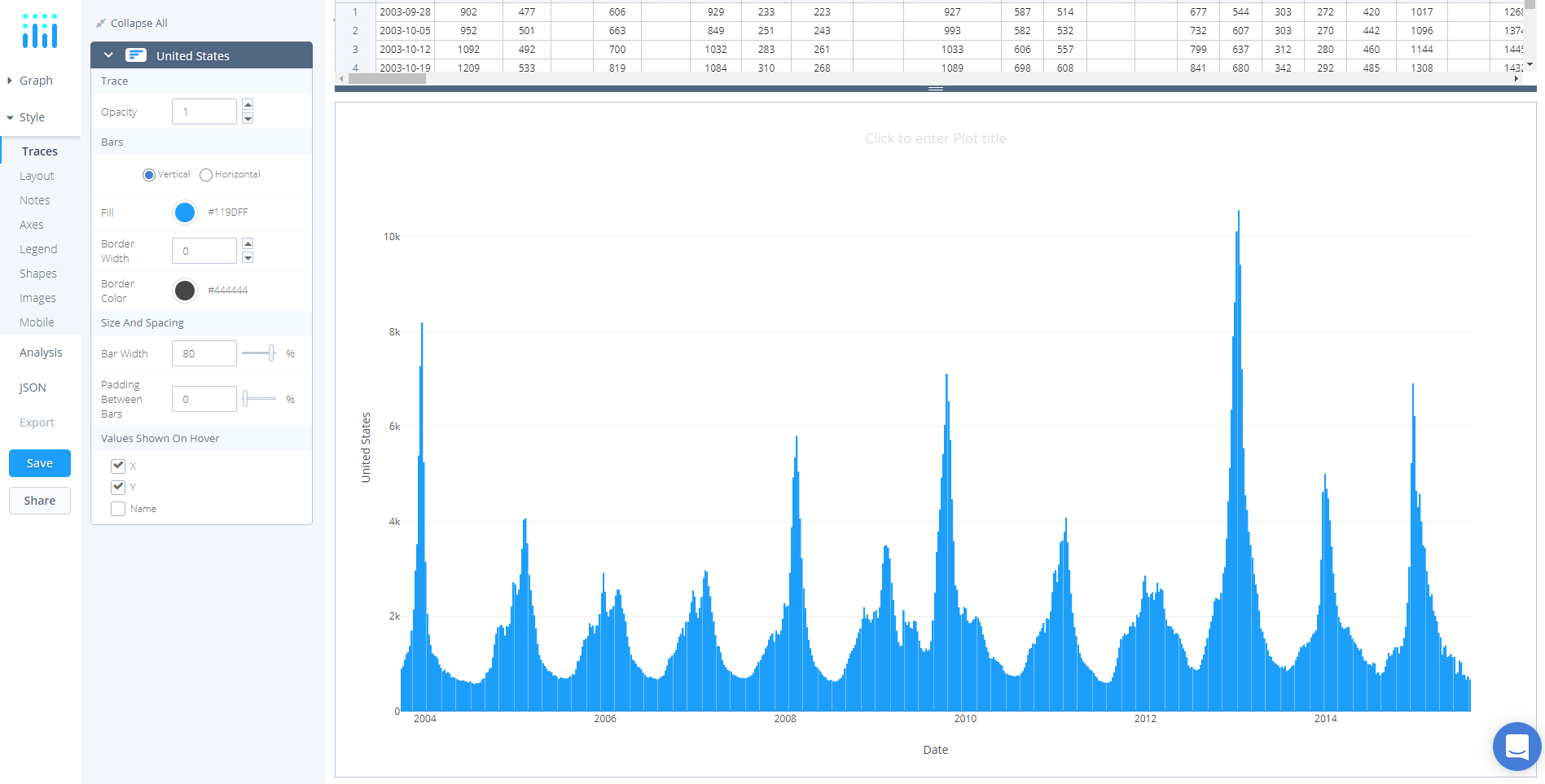Image resolution: width=1545 pixels, height=784 pixels.
Task: Select table row number 1
Action: [x=355, y=11]
